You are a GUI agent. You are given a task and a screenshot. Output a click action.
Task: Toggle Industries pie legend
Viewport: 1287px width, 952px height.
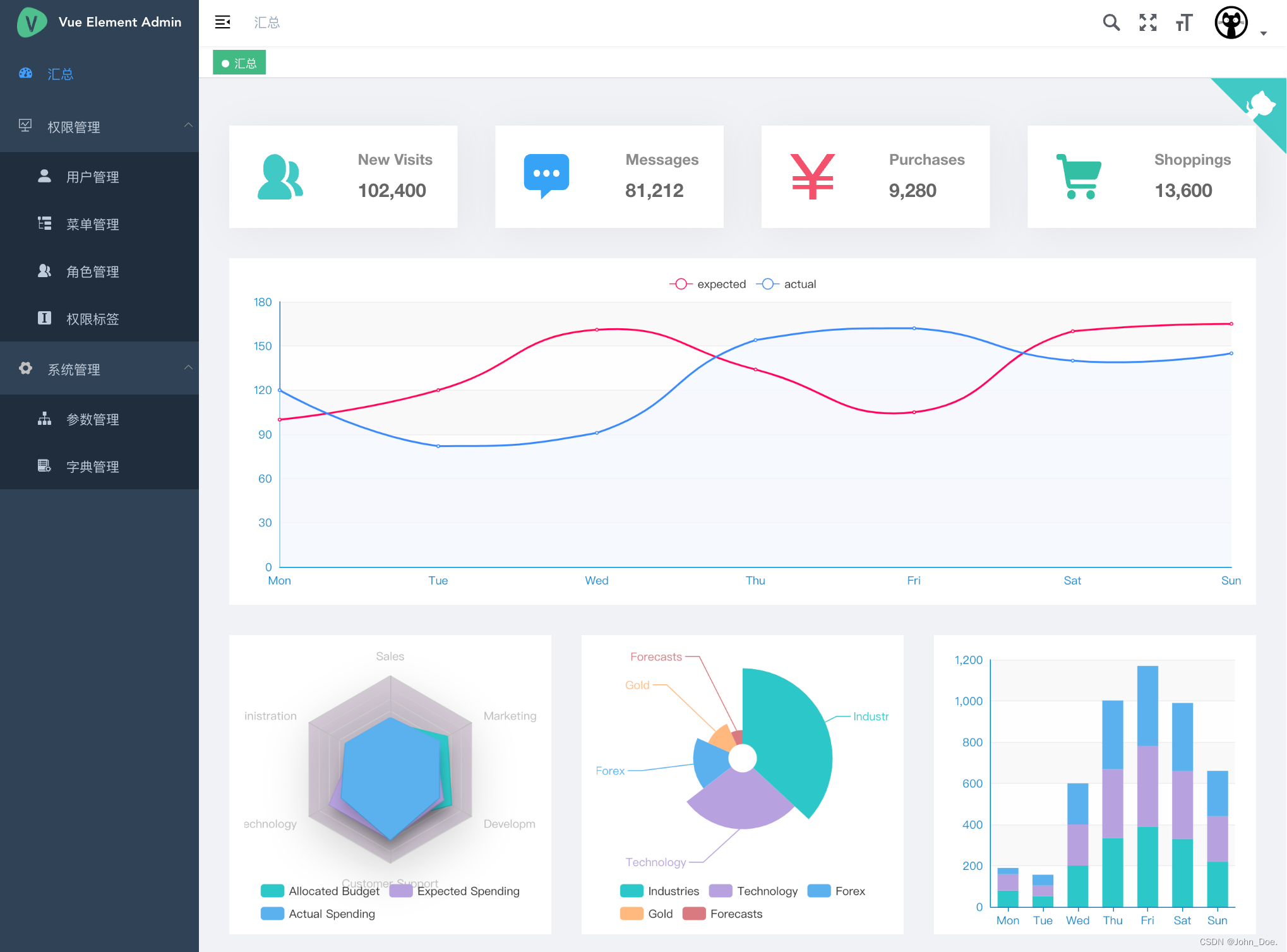pos(660,891)
